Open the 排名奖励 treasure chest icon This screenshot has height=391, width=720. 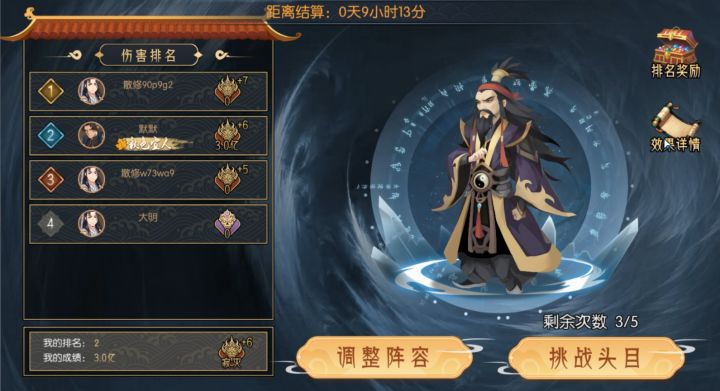pos(676,53)
